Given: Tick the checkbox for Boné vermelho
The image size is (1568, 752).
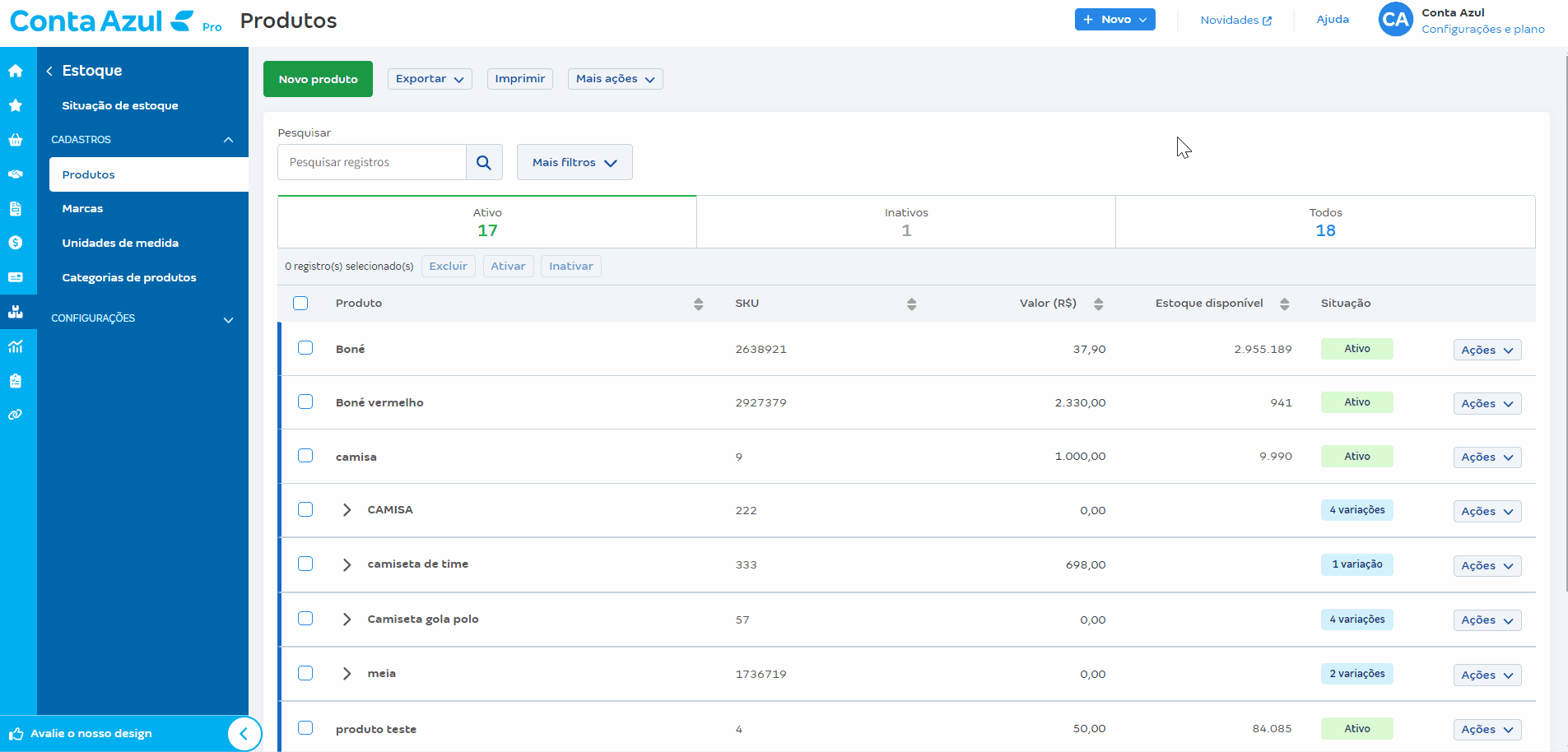Looking at the screenshot, I should point(305,402).
